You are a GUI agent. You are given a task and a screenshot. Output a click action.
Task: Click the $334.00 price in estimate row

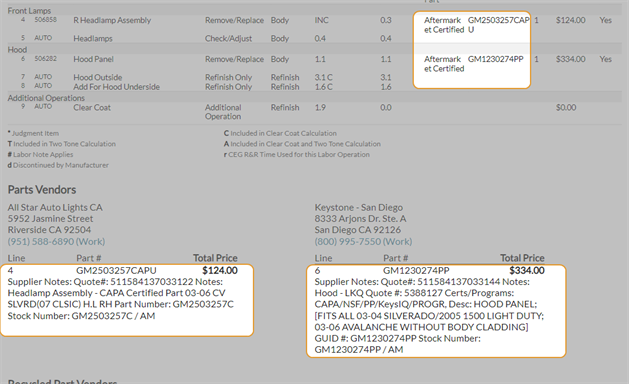[x=570, y=59]
